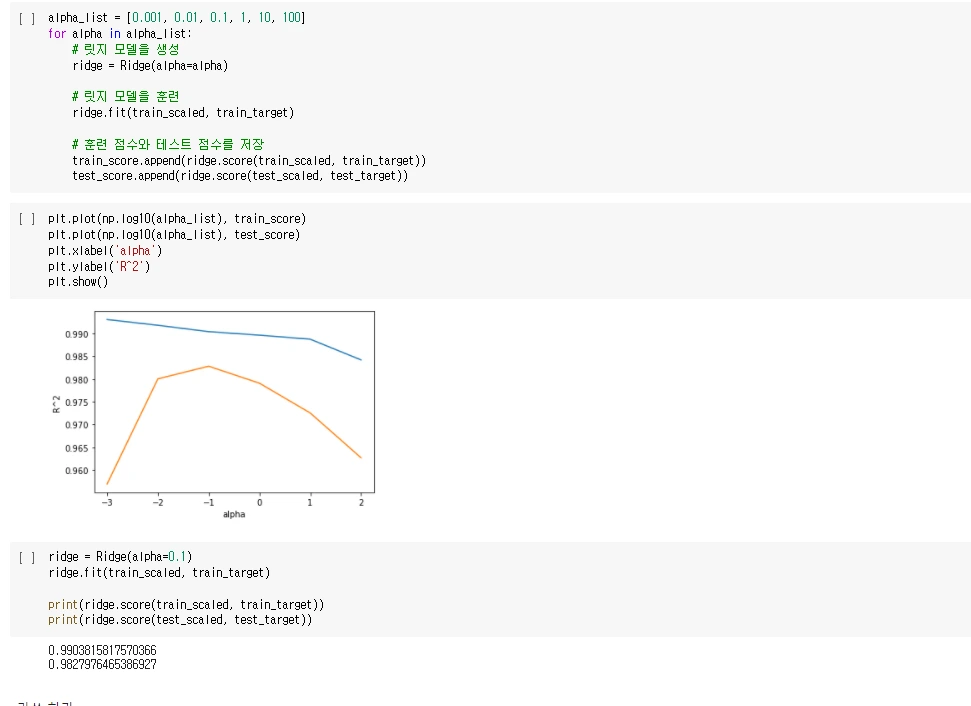Click the 'R^2' y-axis label on the chart
Viewport: 971px width, 706px height.
pyautogui.click(x=56, y=404)
